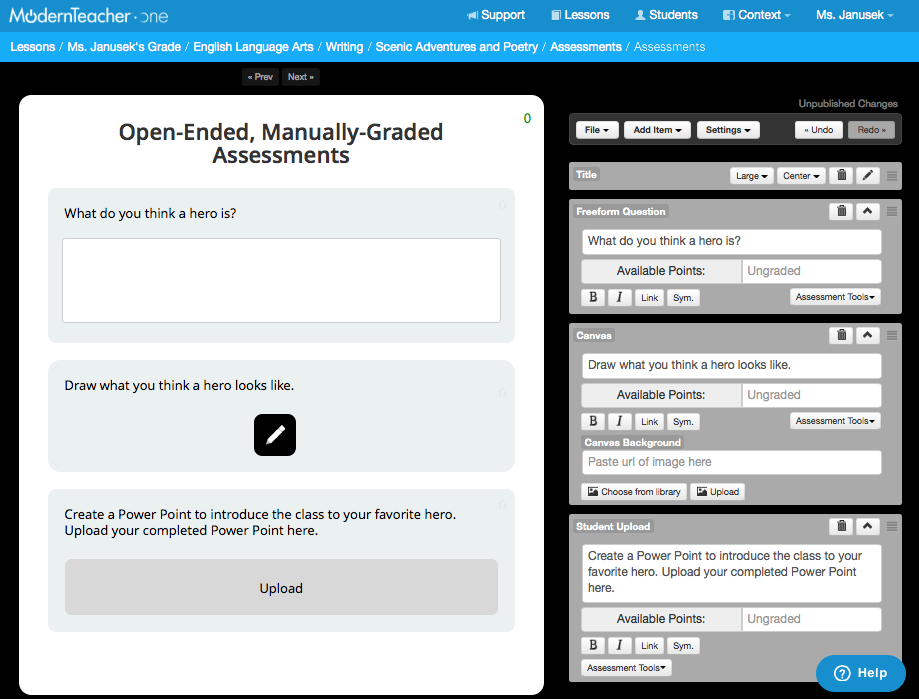Open the File menu

(597, 130)
